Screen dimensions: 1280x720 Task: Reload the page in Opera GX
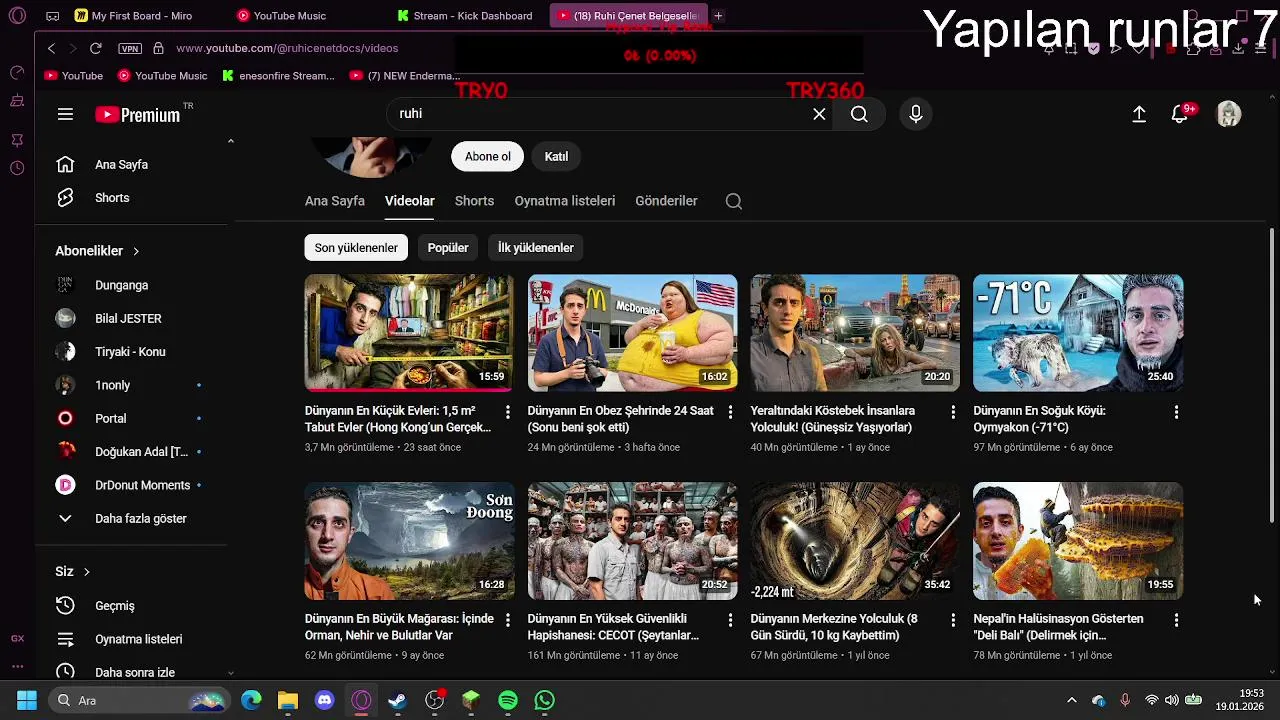[95, 48]
